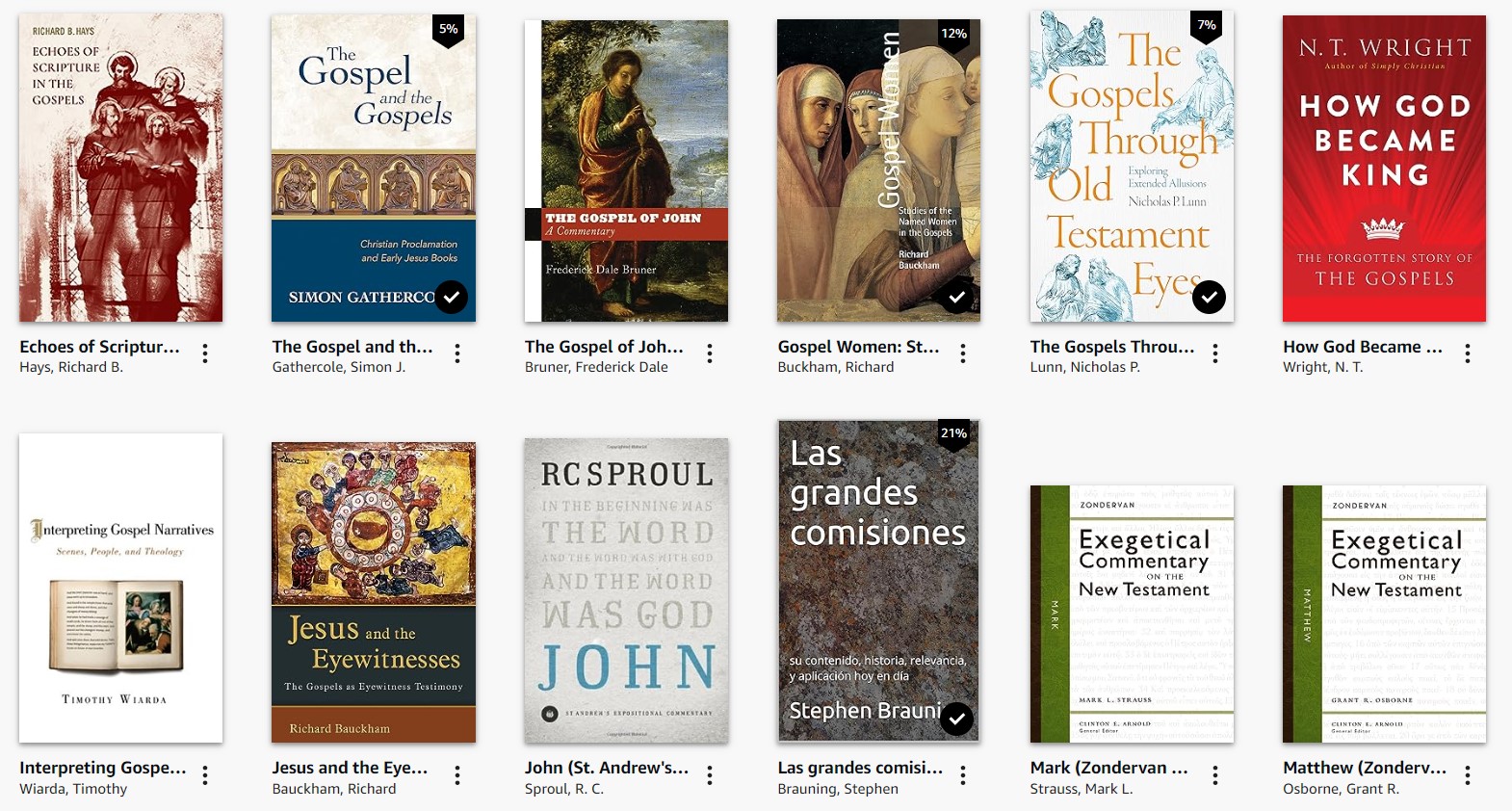Screen dimensions: 1512x811
Task: Toggle checkmark on Gathercole's Gospel and the Gospels cover
Action: click(x=452, y=297)
